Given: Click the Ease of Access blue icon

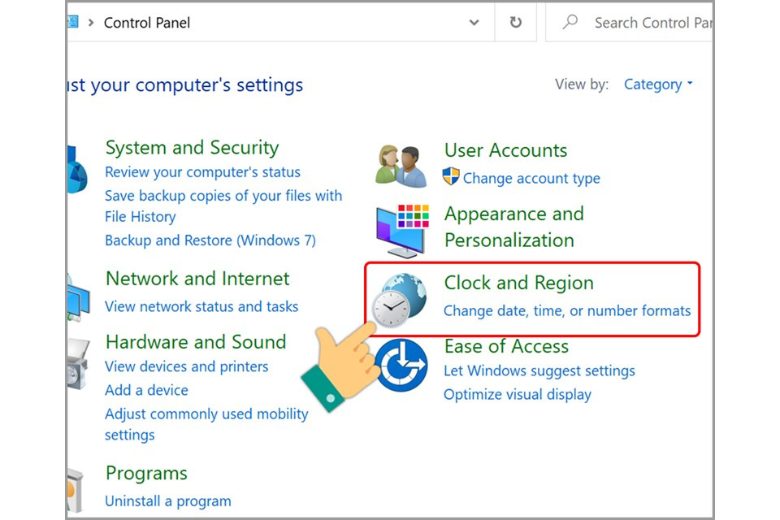Looking at the screenshot, I should [401, 365].
